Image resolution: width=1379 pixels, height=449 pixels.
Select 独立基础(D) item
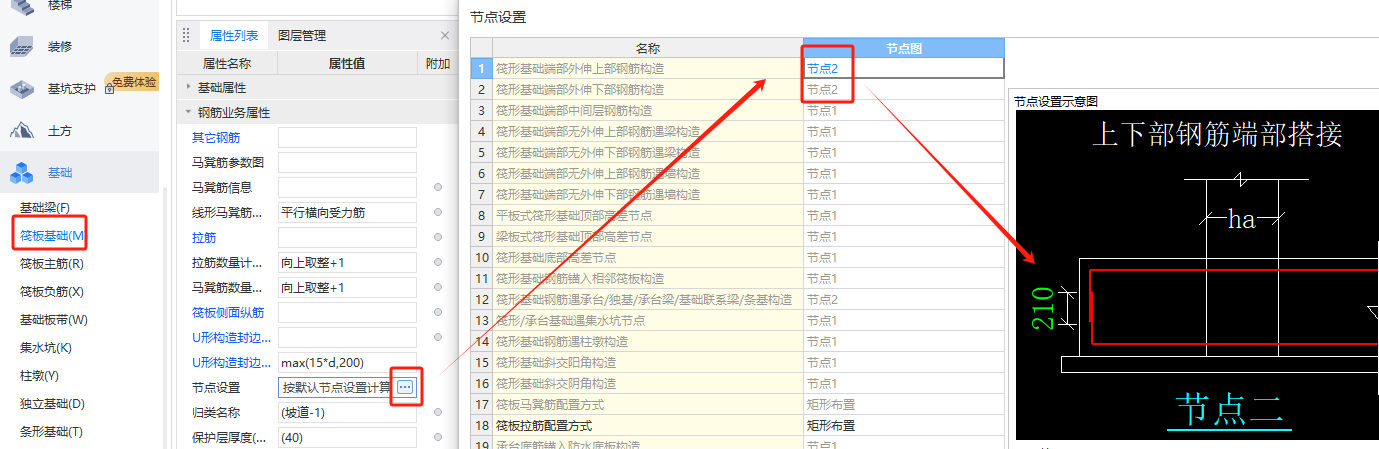(x=52, y=404)
